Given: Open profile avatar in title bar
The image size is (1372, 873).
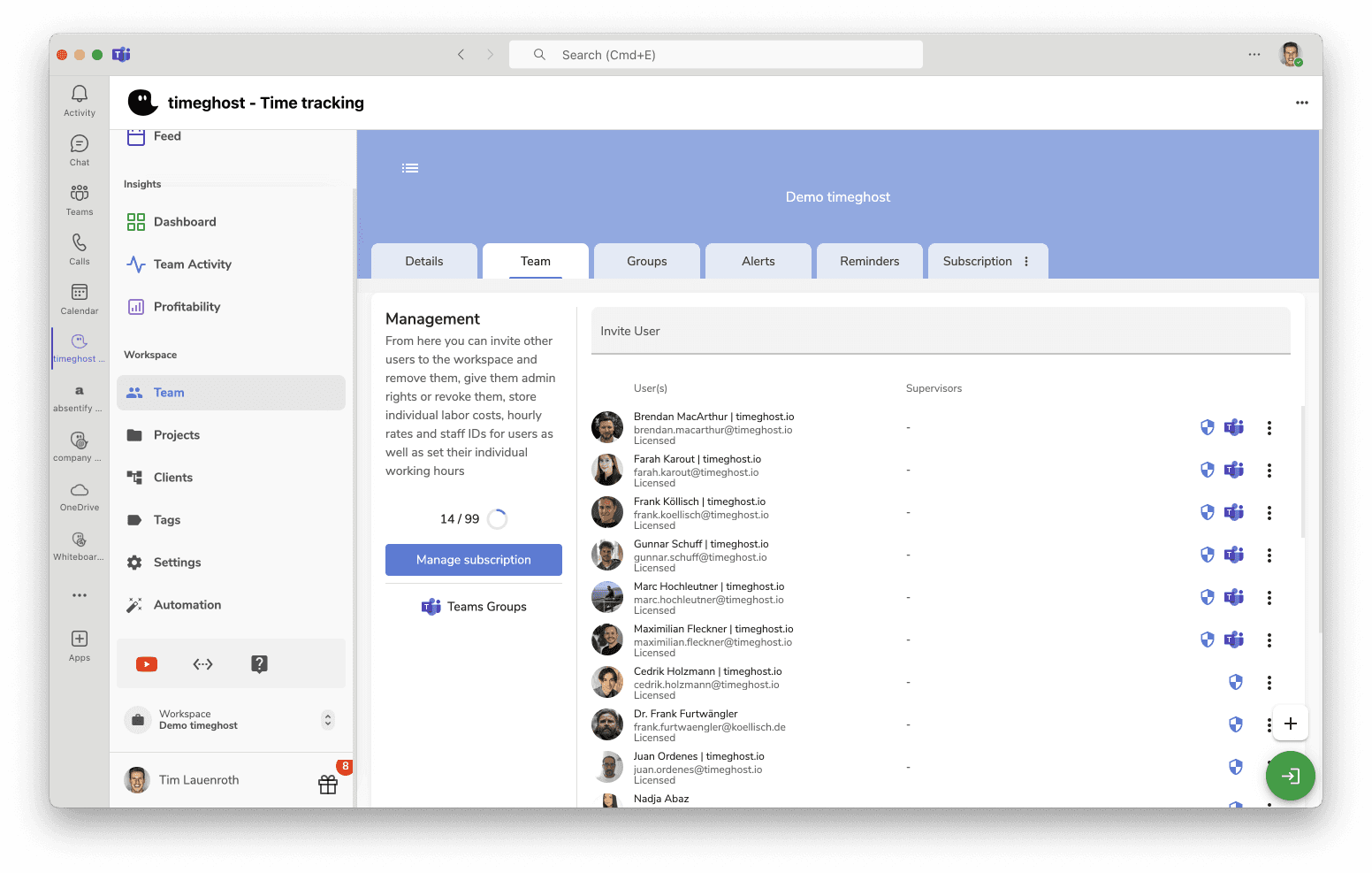Looking at the screenshot, I should click(1291, 55).
